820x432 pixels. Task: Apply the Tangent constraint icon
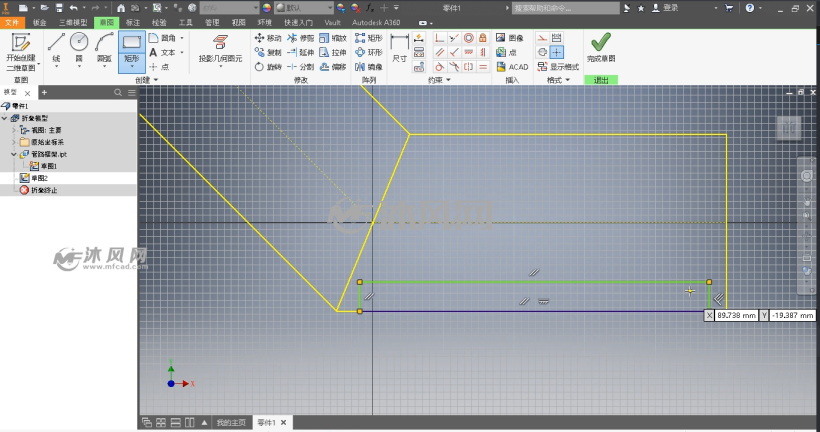[x=440, y=67]
